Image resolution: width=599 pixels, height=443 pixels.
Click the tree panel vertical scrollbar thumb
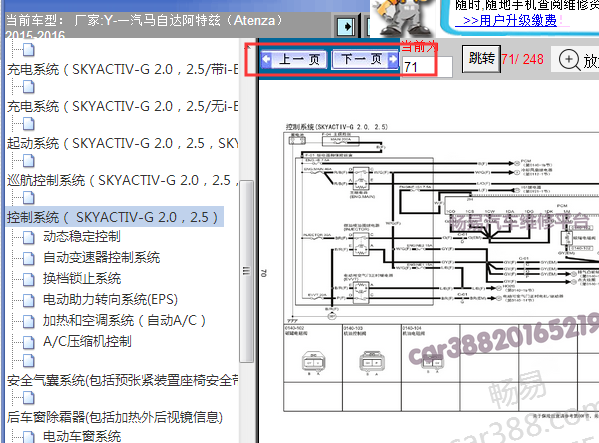click(x=246, y=271)
